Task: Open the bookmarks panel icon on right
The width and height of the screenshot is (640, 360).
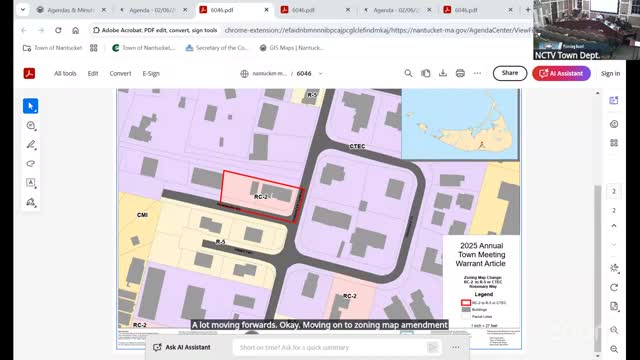Action: click(x=614, y=124)
